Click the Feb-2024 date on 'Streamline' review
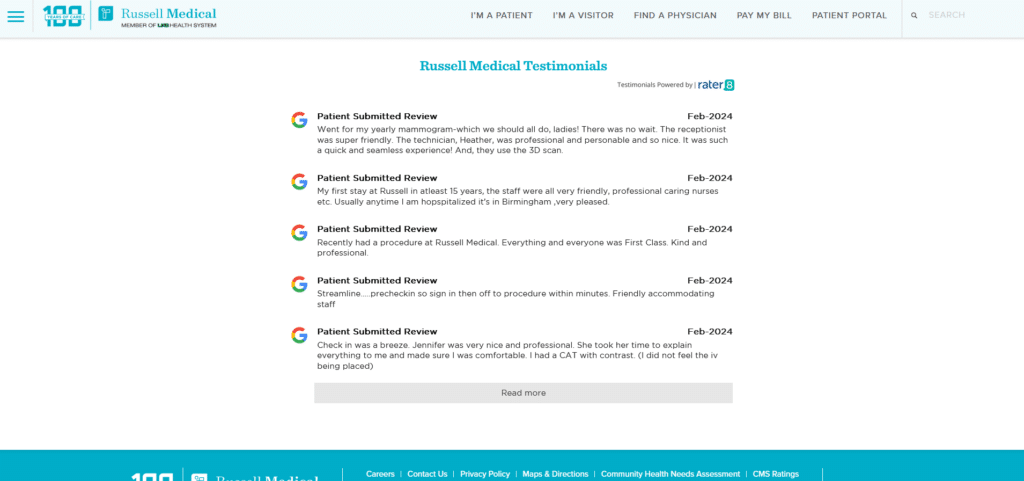The width and height of the screenshot is (1024, 481). (710, 281)
